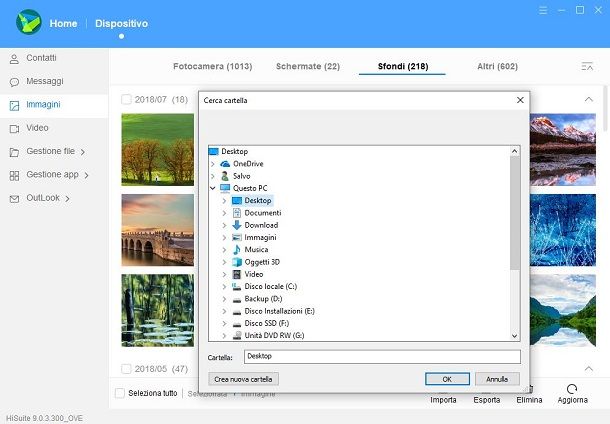Click the Importa button
Viewport: 610px width, 424px height.
(443, 399)
